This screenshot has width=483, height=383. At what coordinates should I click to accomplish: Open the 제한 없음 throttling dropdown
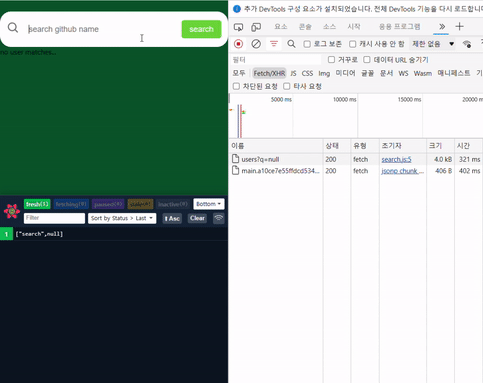point(433,44)
